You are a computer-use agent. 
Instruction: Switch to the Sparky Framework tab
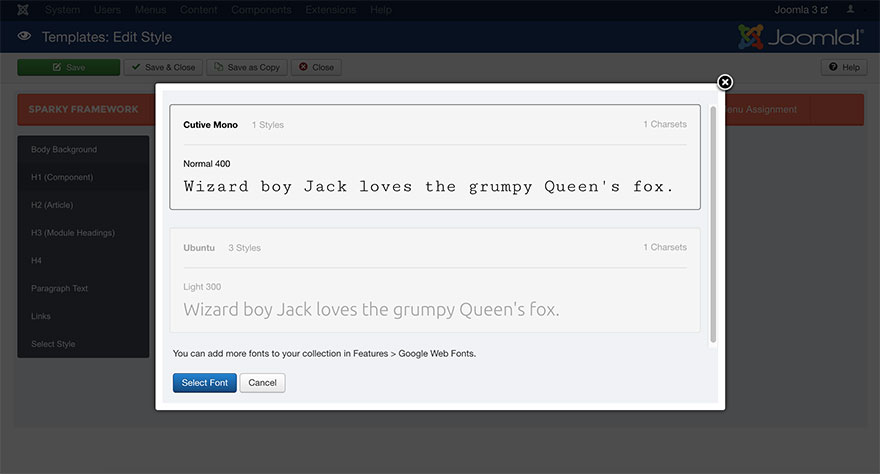(x=84, y=109)
